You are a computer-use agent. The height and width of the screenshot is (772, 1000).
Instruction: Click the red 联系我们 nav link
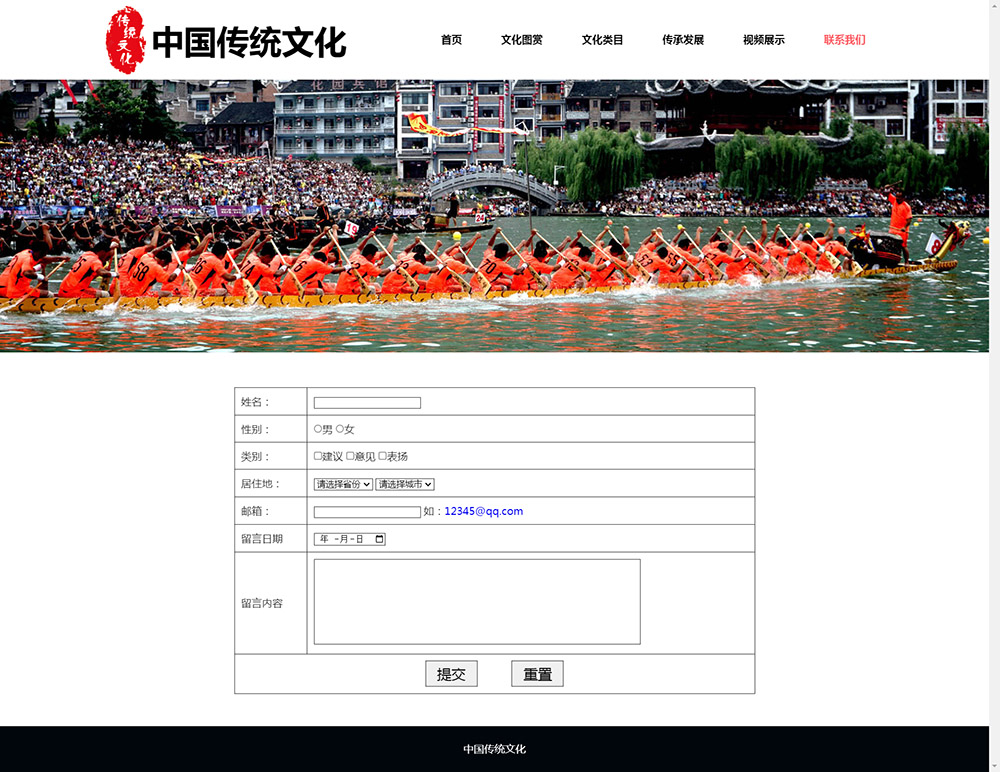click(845, 40)
